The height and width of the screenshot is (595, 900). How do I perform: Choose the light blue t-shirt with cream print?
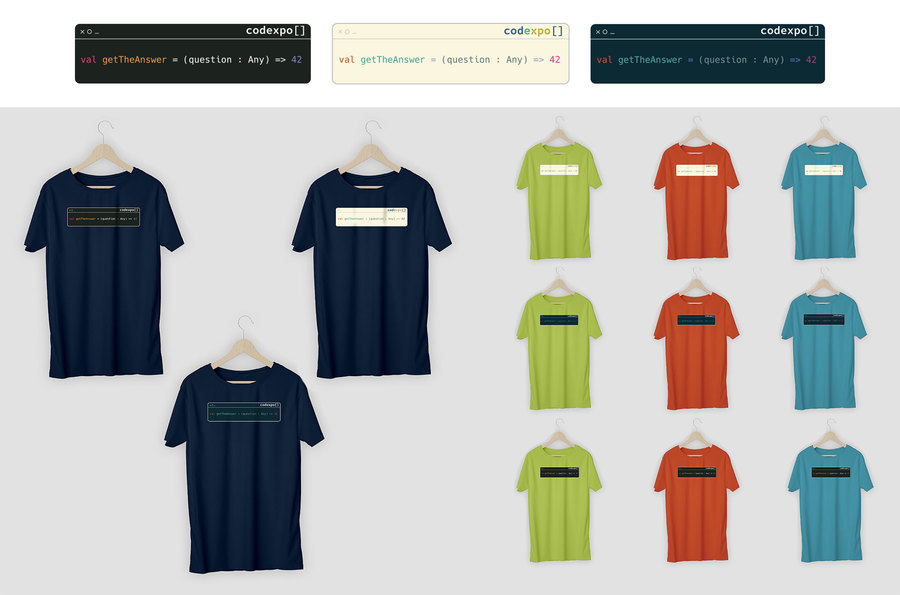click(824, 201)
